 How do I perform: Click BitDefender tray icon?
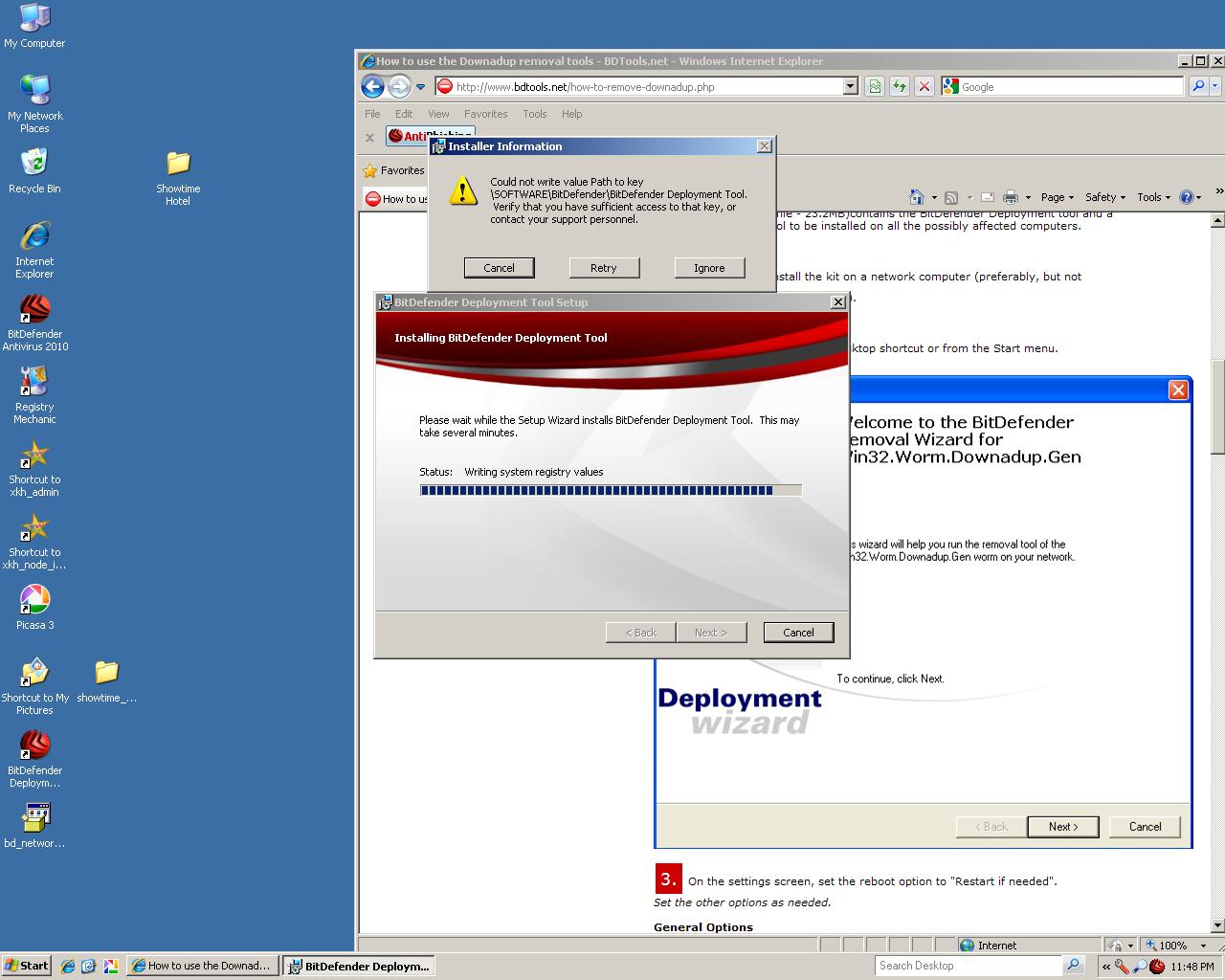(1157, 967)
